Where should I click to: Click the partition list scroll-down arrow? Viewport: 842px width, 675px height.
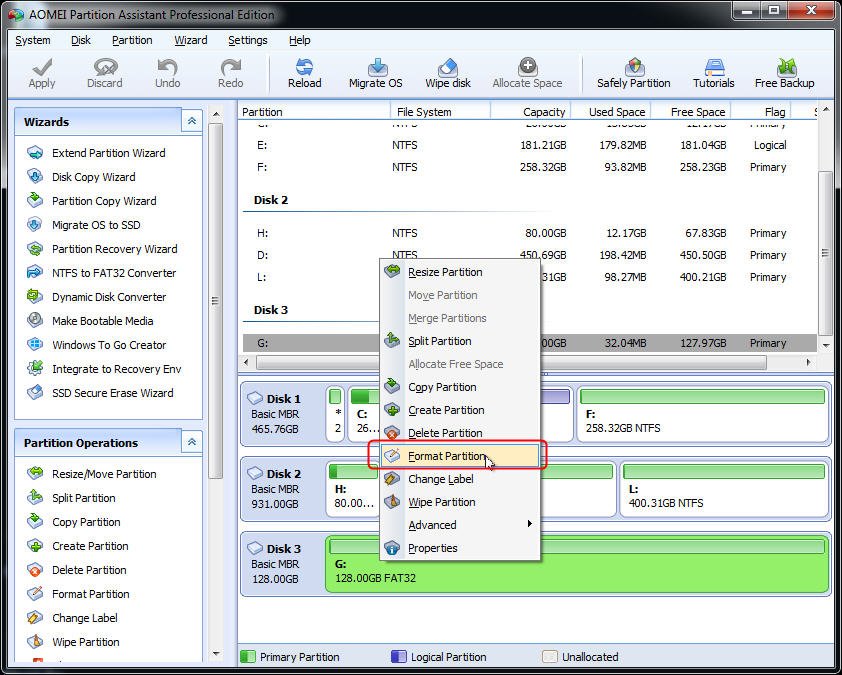pos(826,345)
